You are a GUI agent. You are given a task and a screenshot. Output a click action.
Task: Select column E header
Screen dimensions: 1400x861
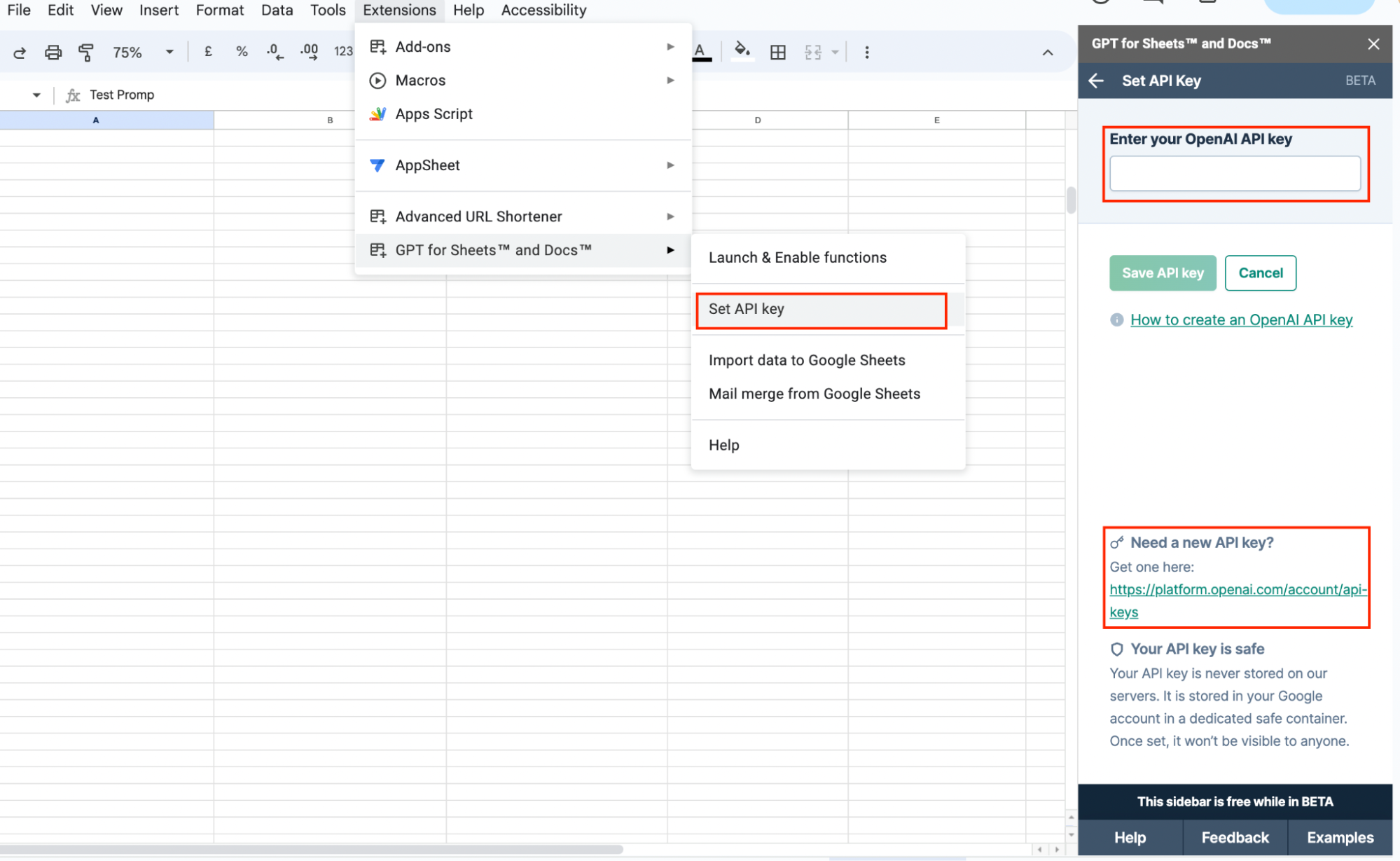click(937, 120)
